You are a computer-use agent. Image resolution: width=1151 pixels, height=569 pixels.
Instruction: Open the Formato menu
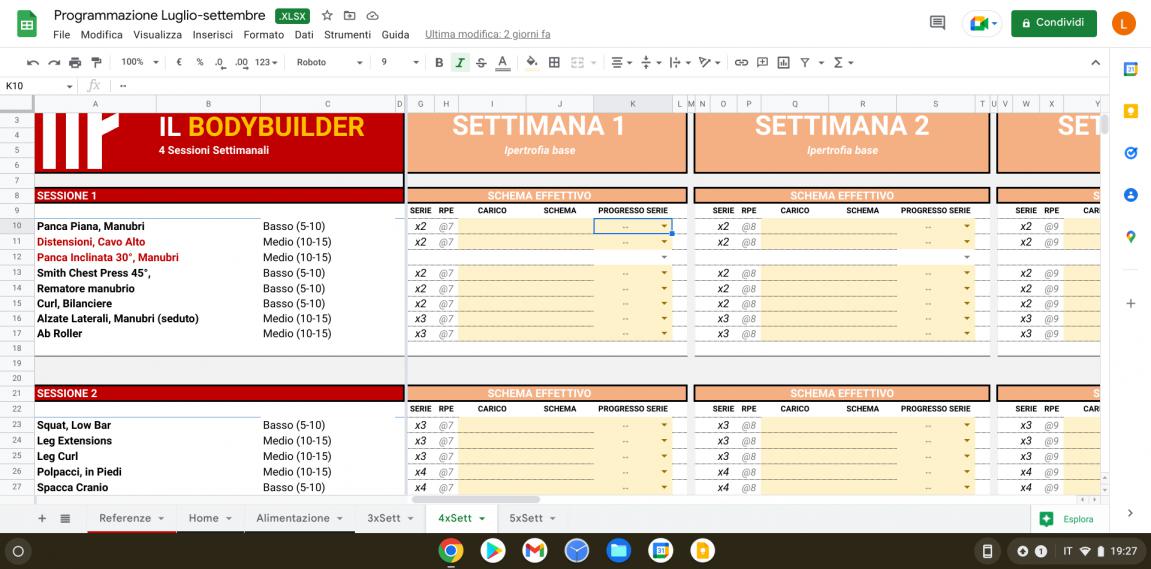click(263, 34)
